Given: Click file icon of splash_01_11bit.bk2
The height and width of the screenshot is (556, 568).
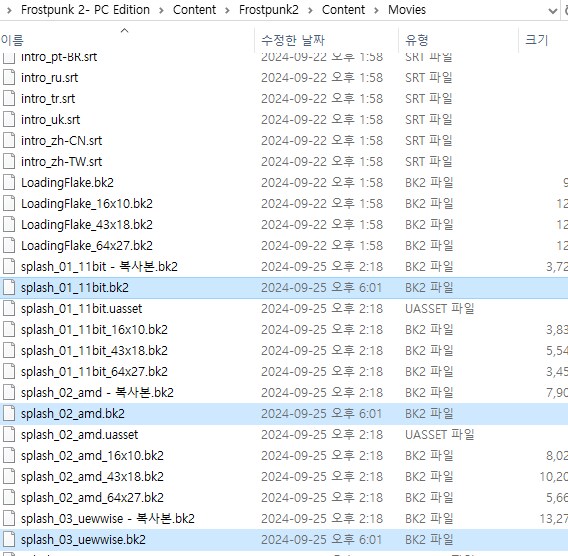Looking at the screenshot, I should tap(9, 288).
